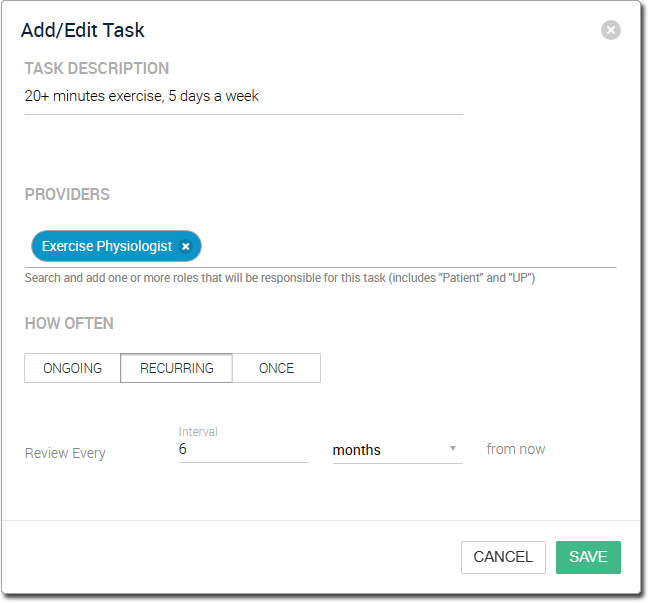
Task: Close the Add/Edit Task dialog
Action: (x=611, y=30)
